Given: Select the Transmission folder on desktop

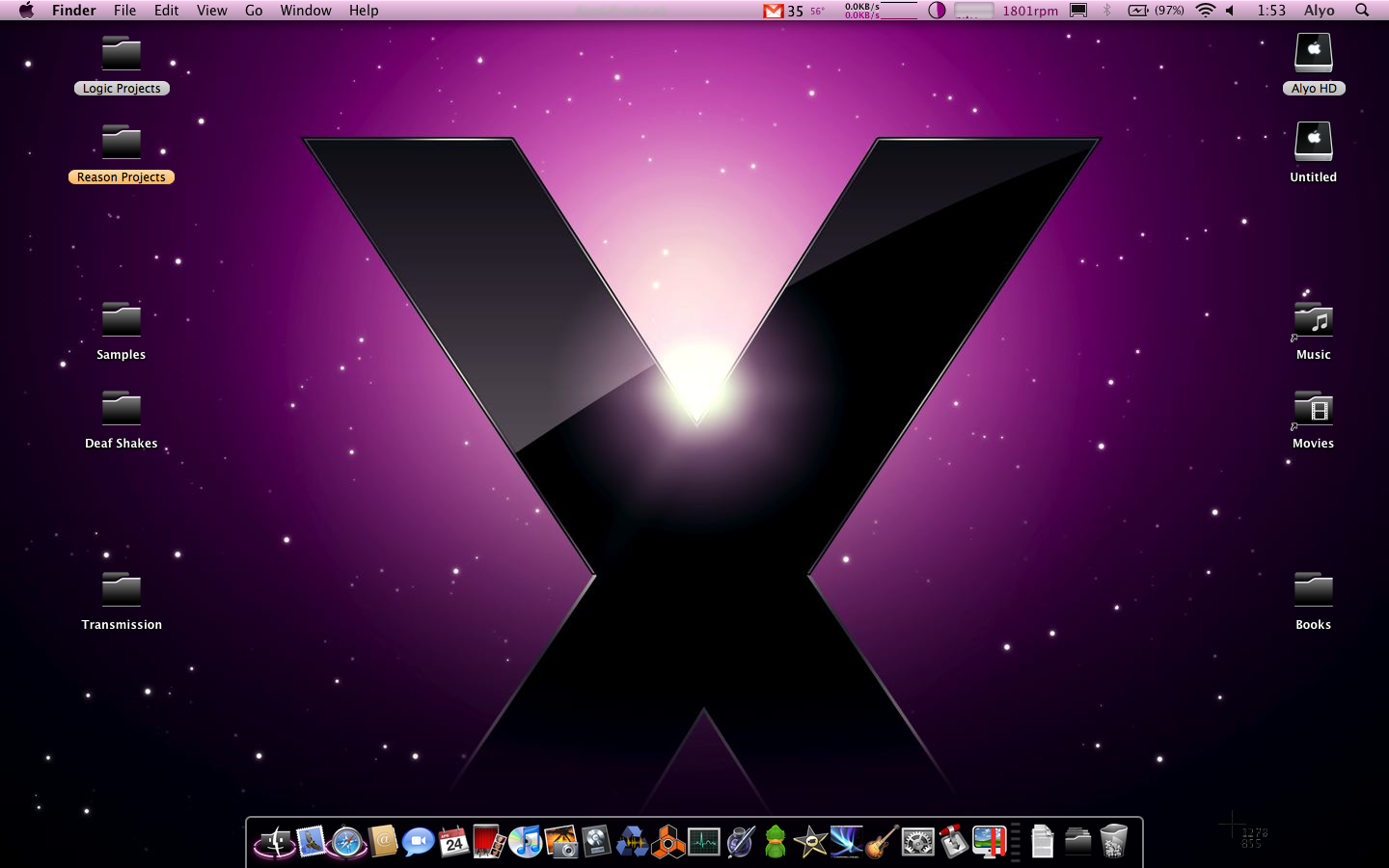Looking at the screenshot, I should (122, 601).
